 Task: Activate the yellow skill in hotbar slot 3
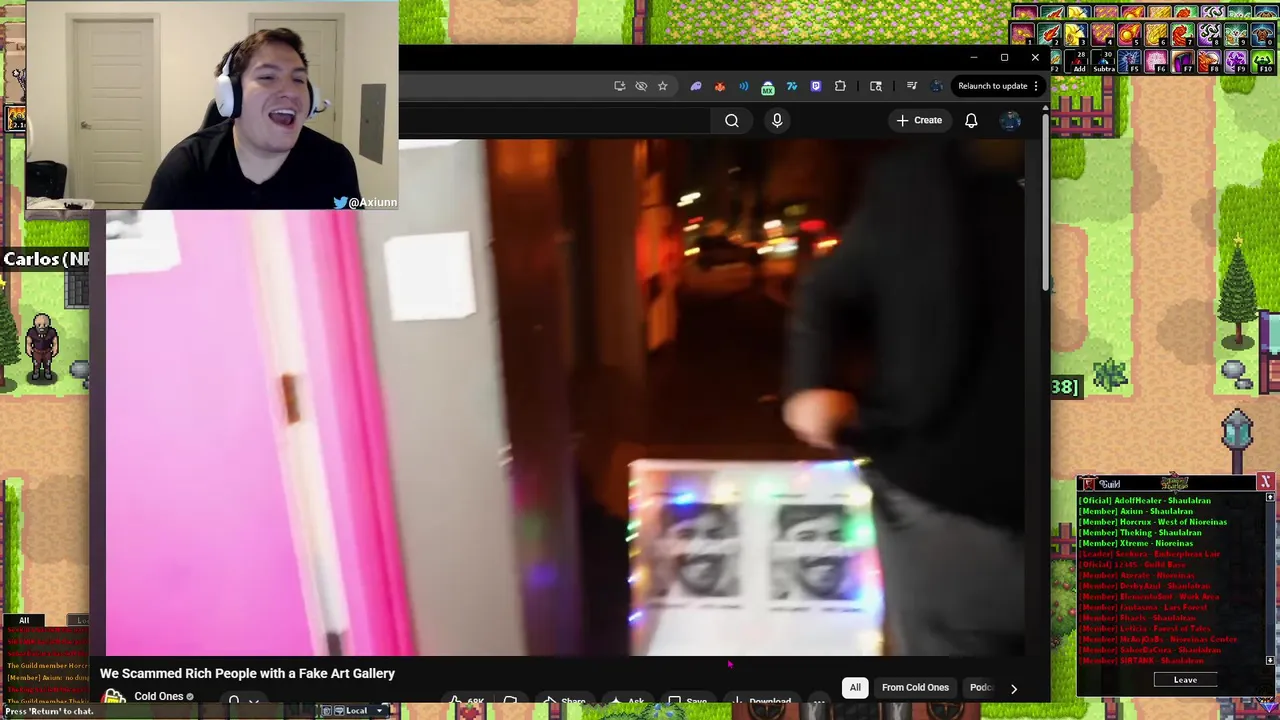point(1076,34)
